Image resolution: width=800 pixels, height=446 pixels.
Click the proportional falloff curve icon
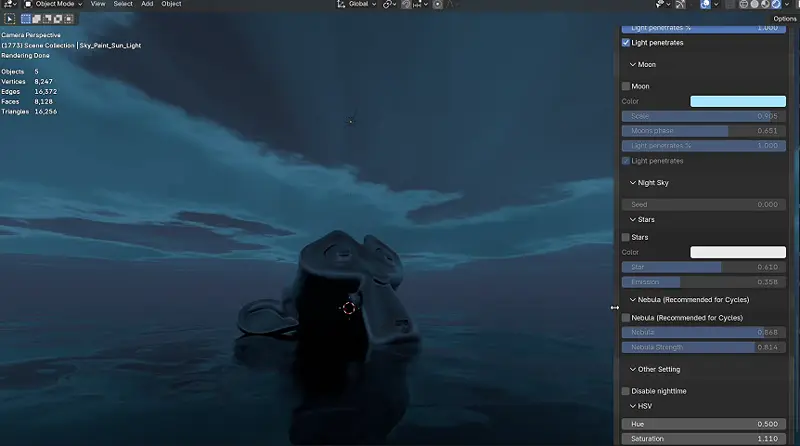[452, 4]
